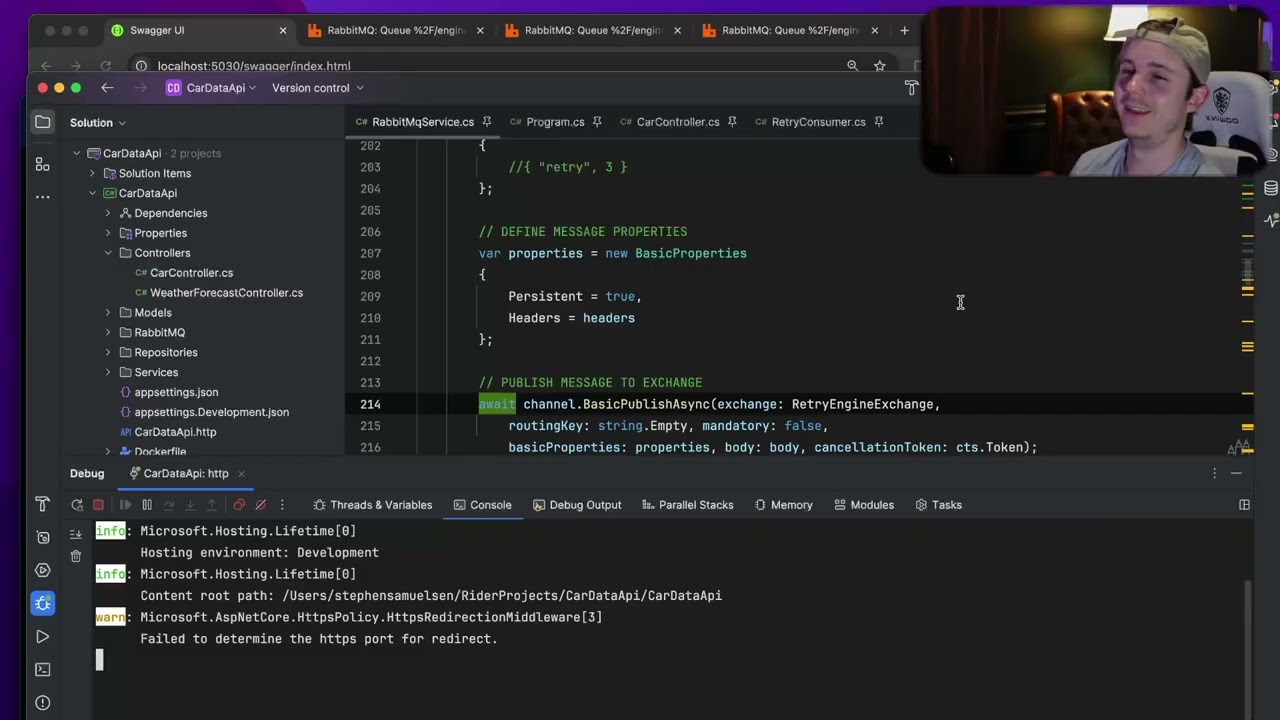Open the Parallel Stacks tab
This screenshot has width=1280, height=720.
point(687,505)
